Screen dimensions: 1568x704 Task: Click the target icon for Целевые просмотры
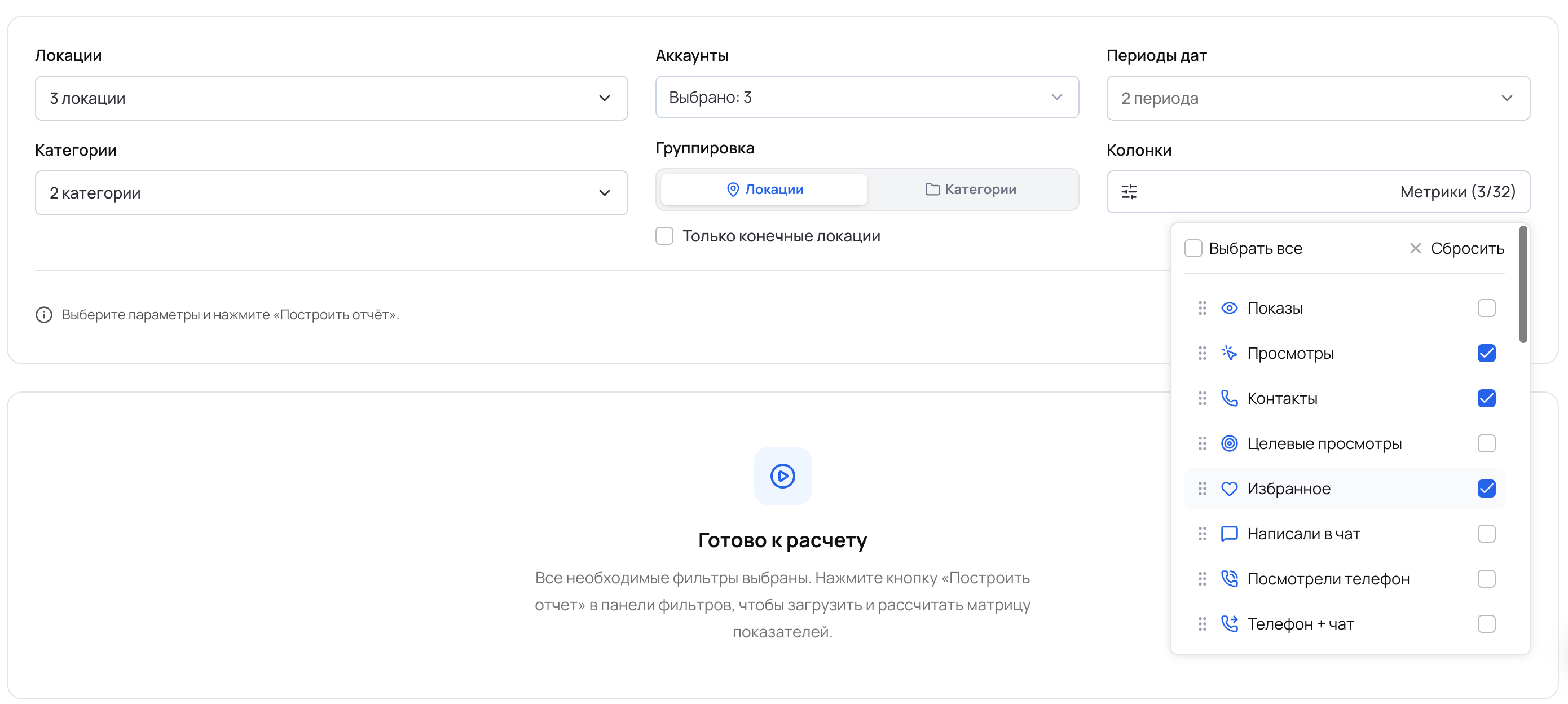[x=1229, y=443]
